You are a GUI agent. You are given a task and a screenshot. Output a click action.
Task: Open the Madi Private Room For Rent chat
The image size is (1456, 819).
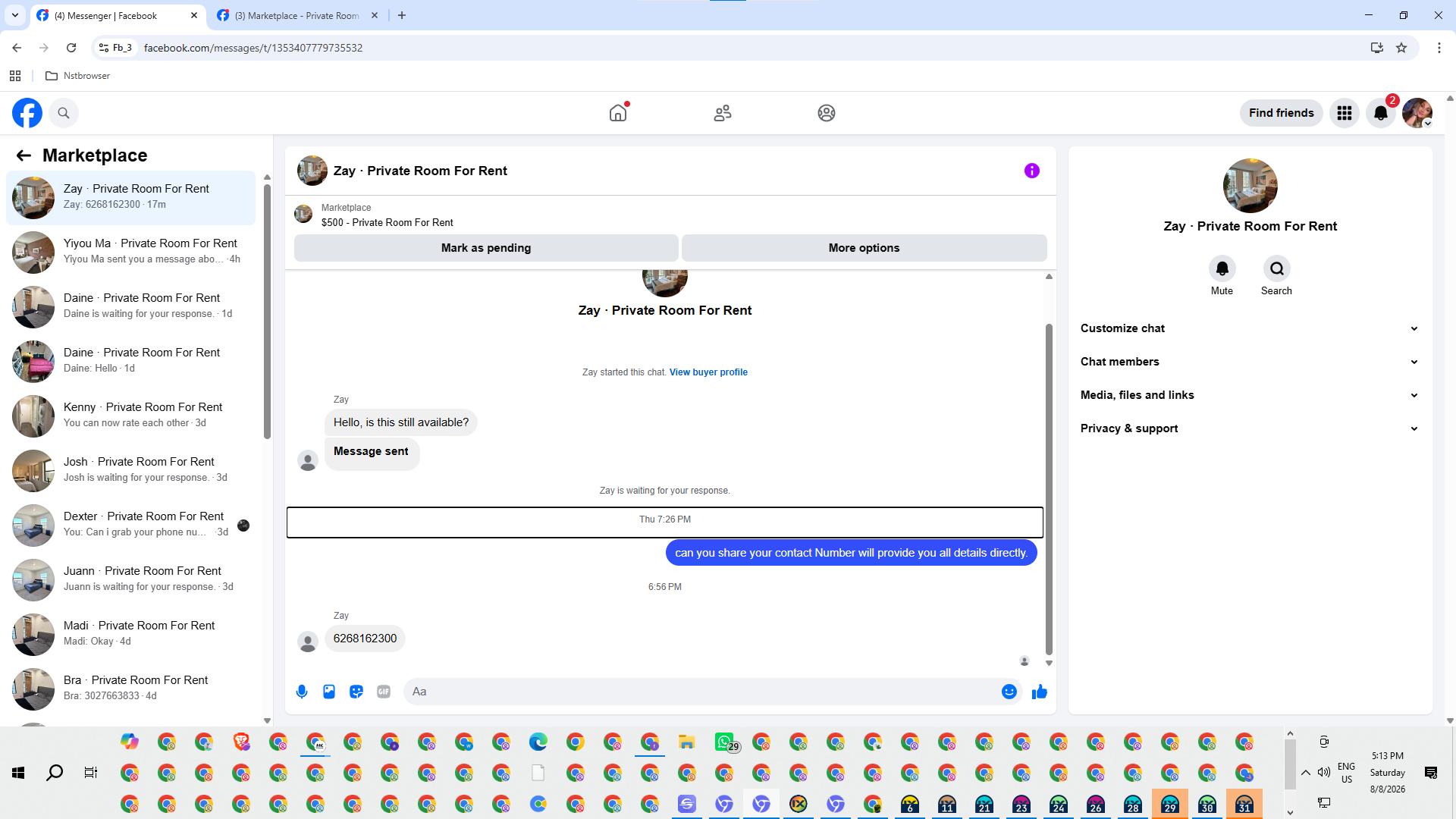130,635
